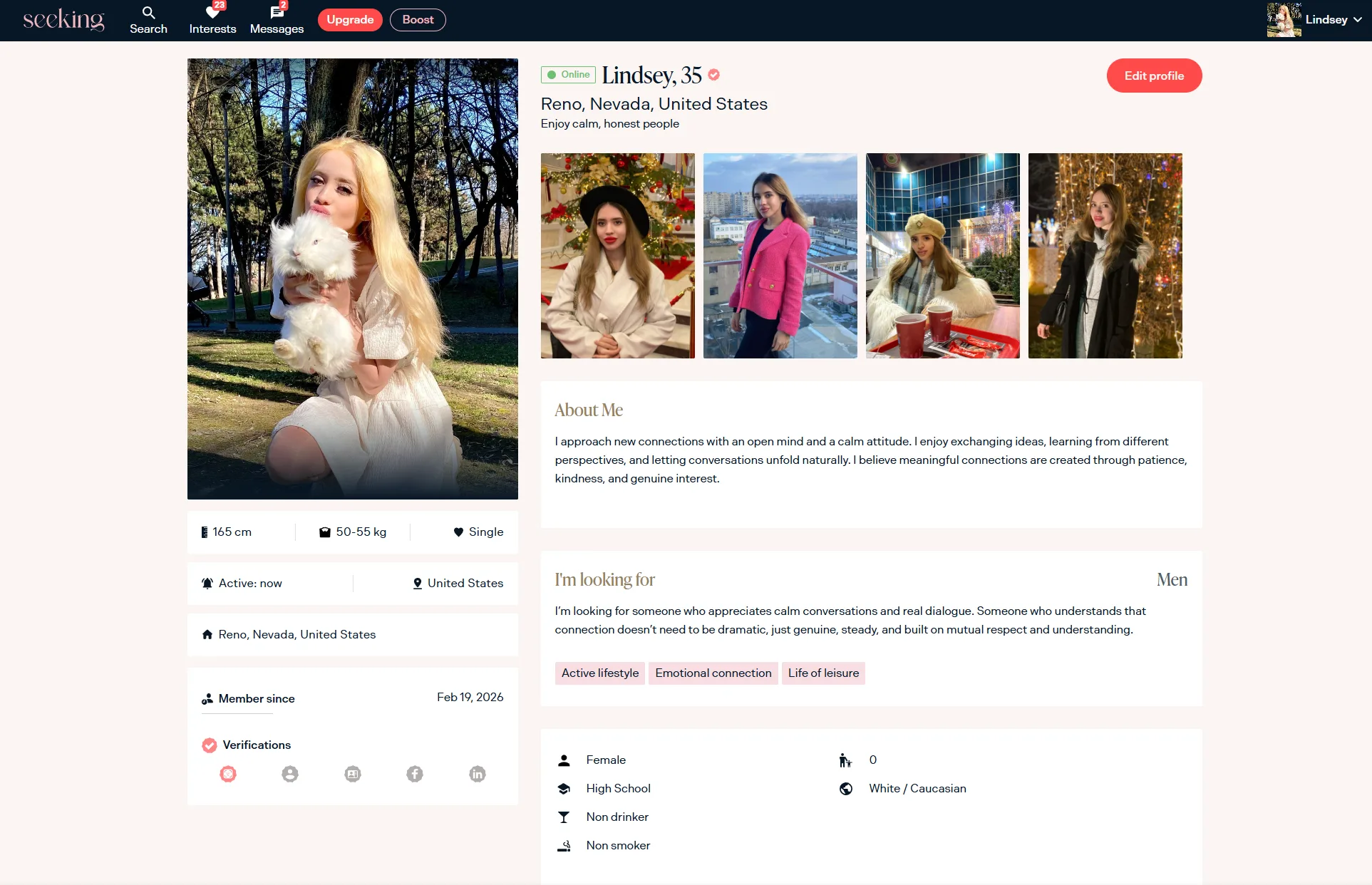Select the Emotional connection tag
Image resolution: width=1372 pixels, height=885 pixels.
click(x=713, y=673)
